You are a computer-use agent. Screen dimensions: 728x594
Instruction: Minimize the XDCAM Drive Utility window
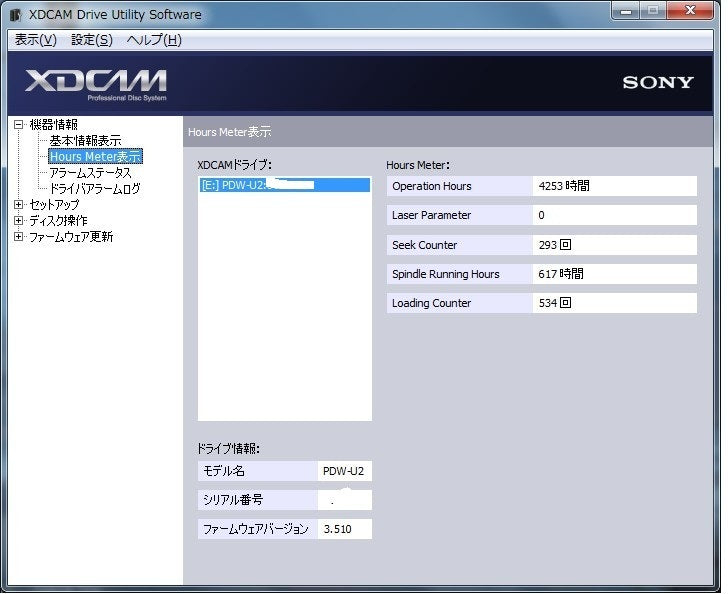click(x=626, y=10)
